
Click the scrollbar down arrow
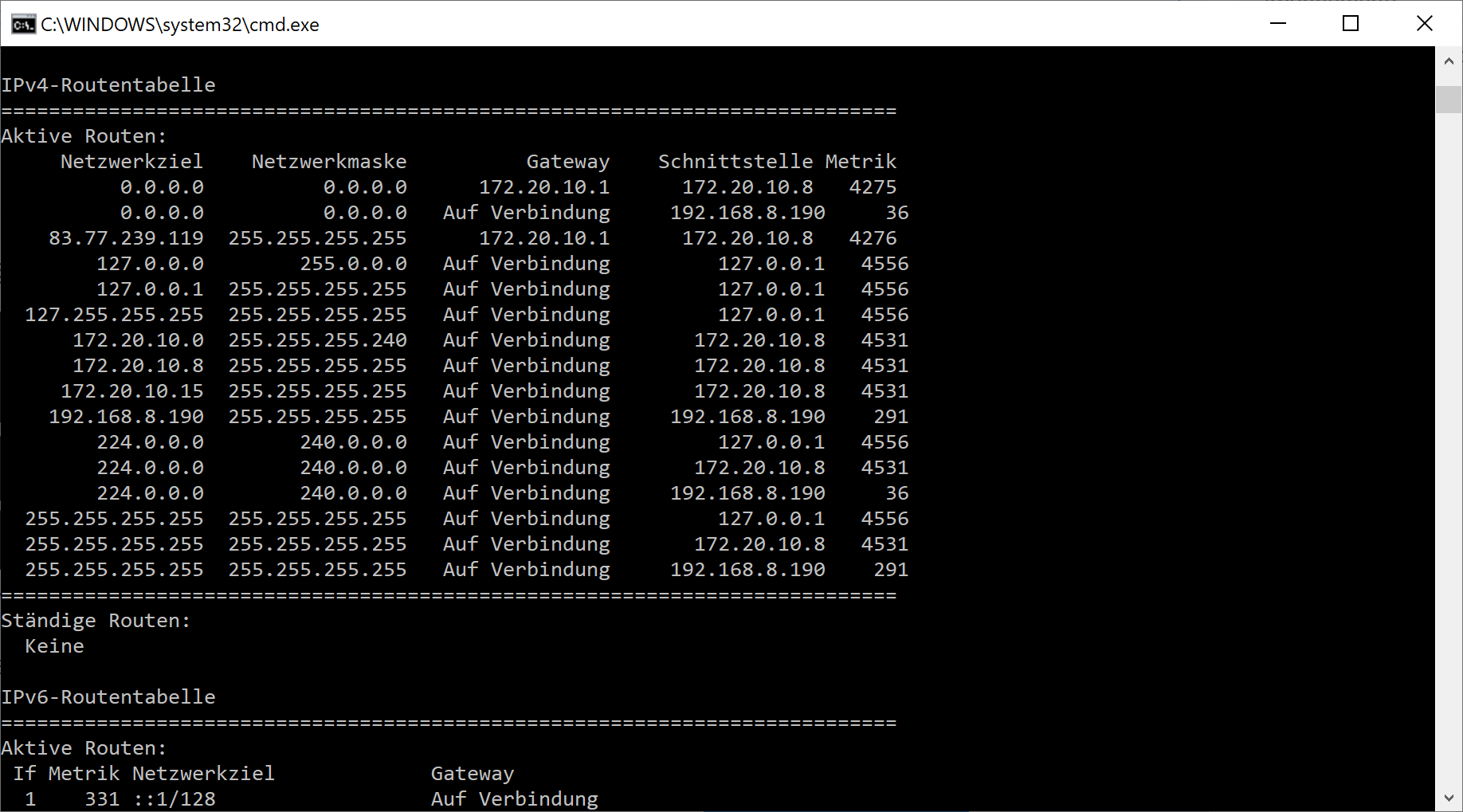point(1449,798)
